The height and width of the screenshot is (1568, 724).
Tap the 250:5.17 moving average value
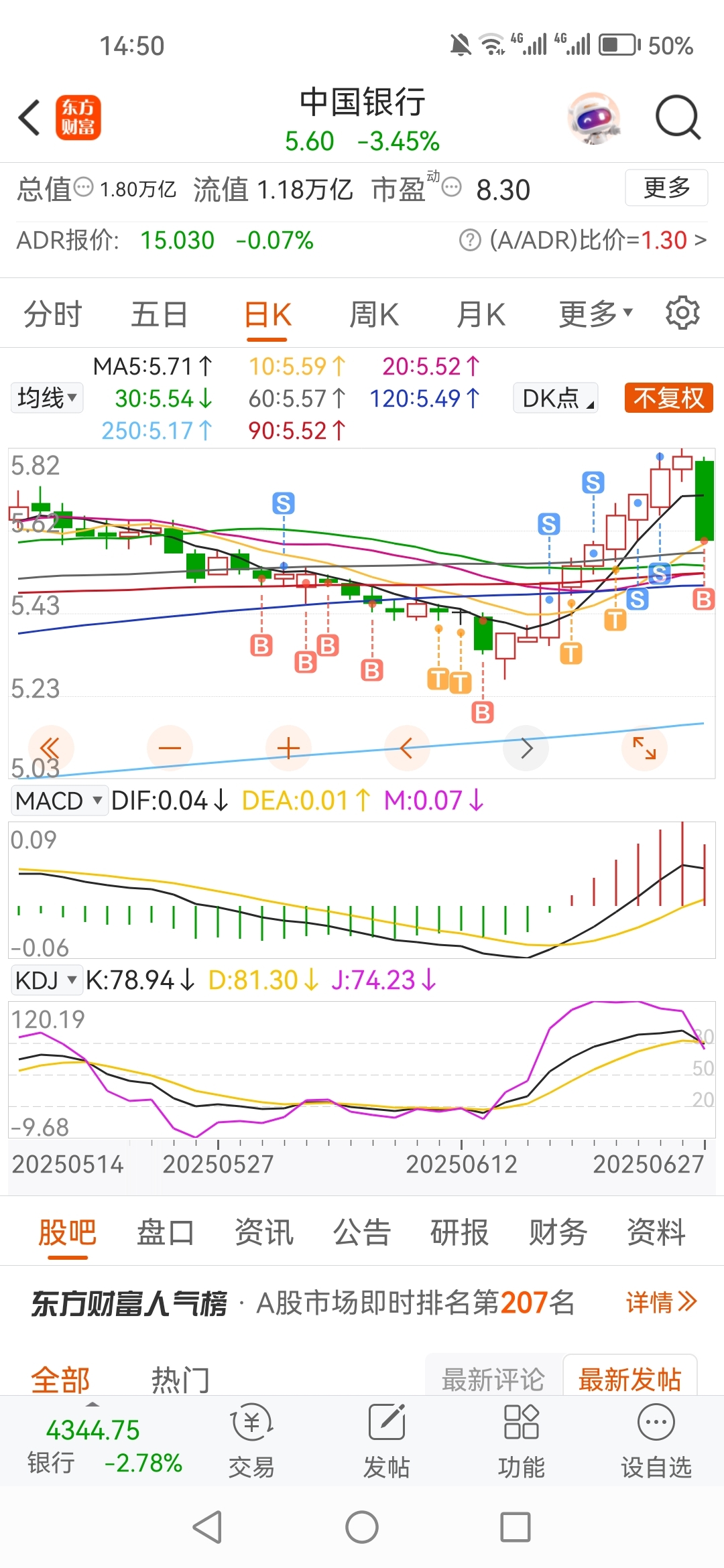point(157,431)
